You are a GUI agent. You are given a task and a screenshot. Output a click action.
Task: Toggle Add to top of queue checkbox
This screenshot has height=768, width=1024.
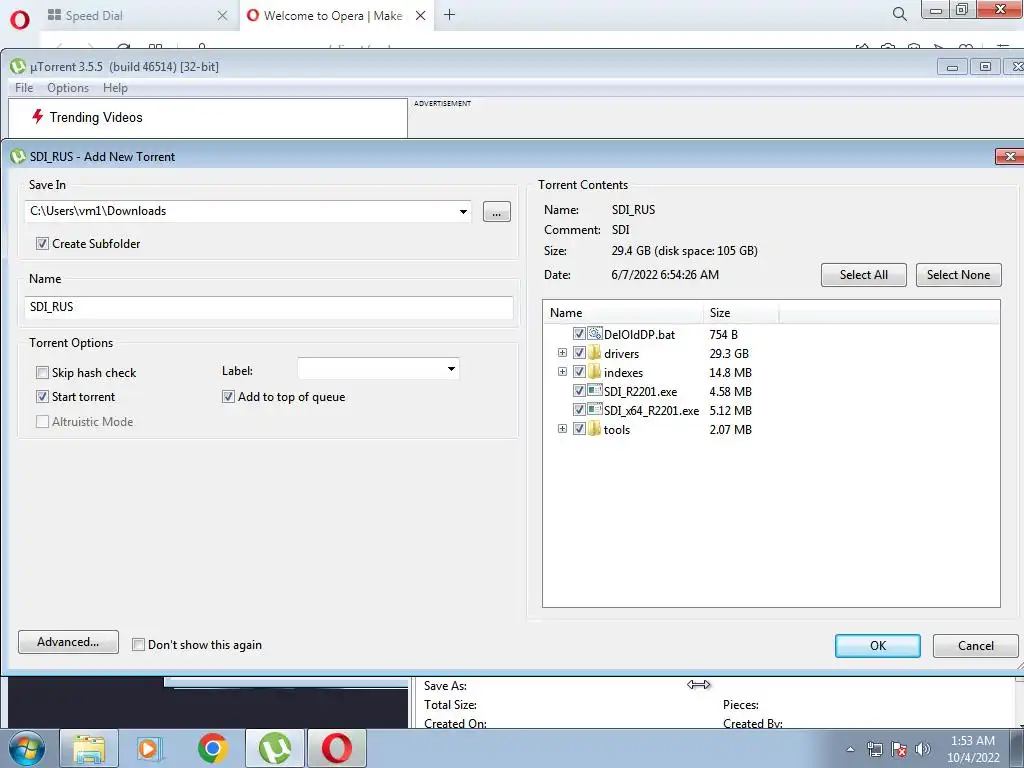click(228, 396)
